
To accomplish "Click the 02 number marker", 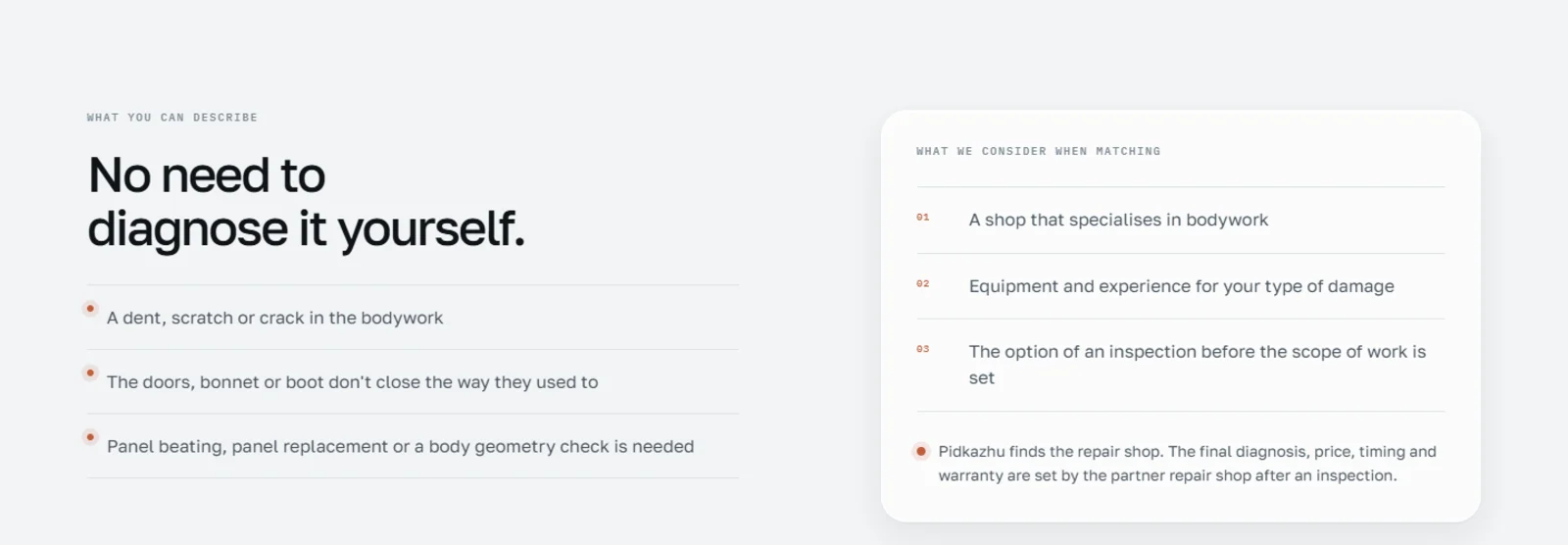I will (x=923, y=284).
